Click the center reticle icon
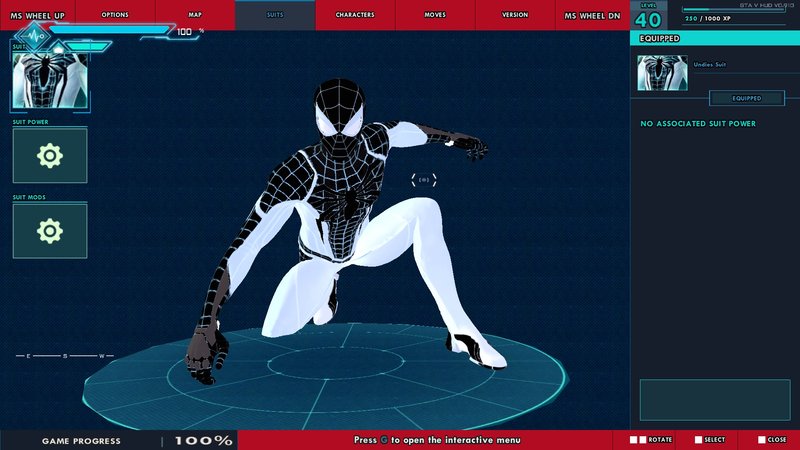This screenshot has height=450, width=800. coord(424,180)
